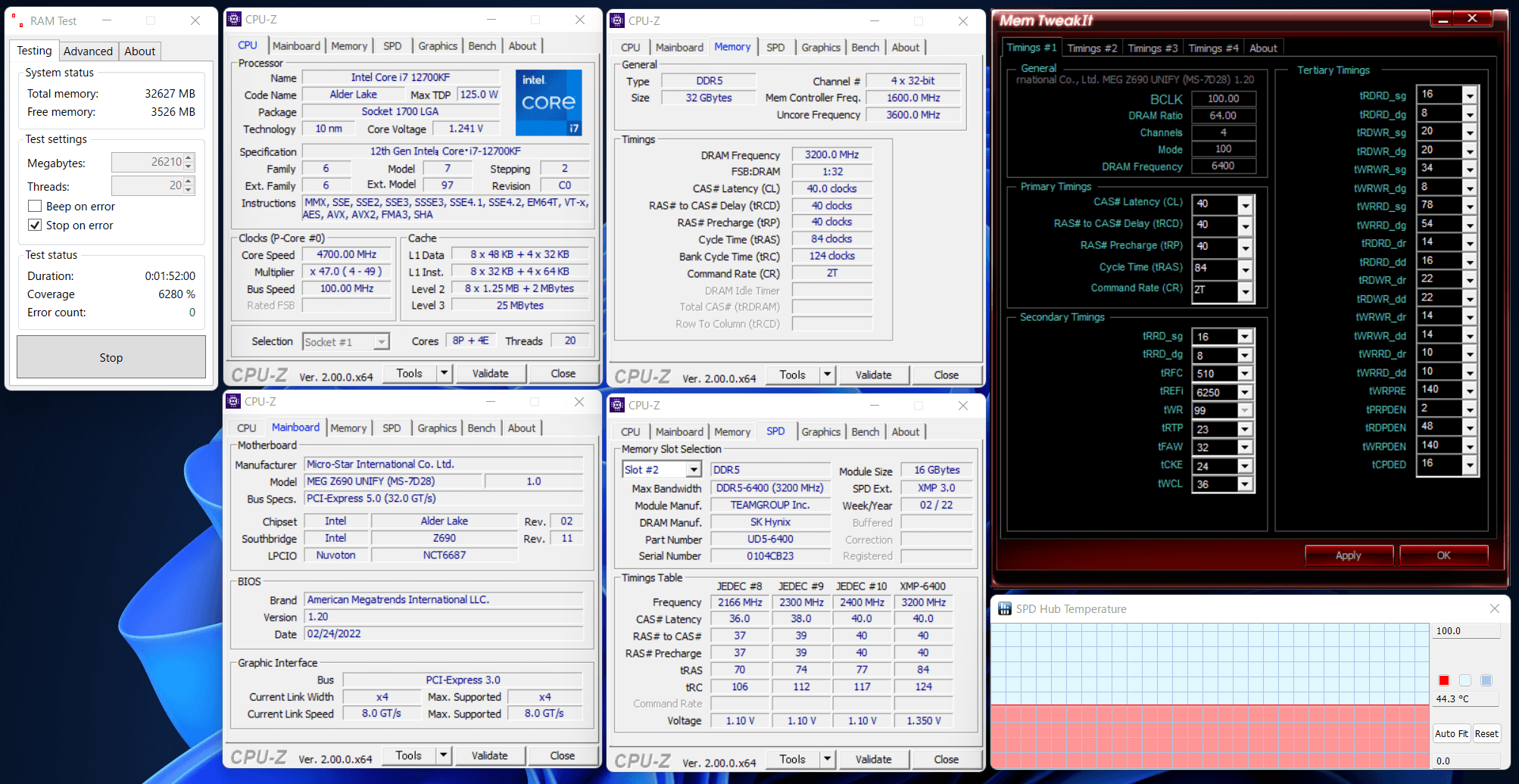The height and width of the screenshot is (784, 1519).
Task: Click the Megabytes stepper arrows in RAM Test
Action: tap(189, 162)
